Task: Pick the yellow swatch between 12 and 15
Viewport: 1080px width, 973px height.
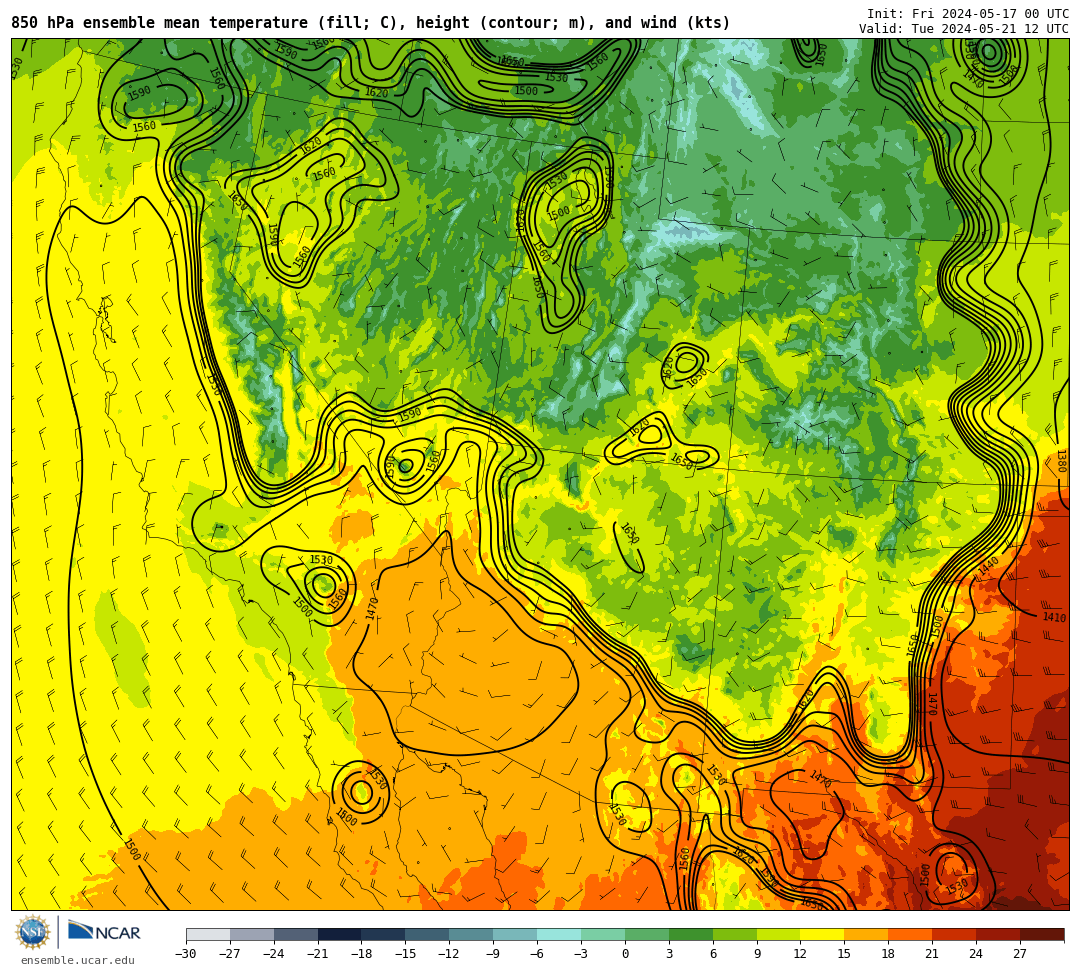Action: [823, 934]
